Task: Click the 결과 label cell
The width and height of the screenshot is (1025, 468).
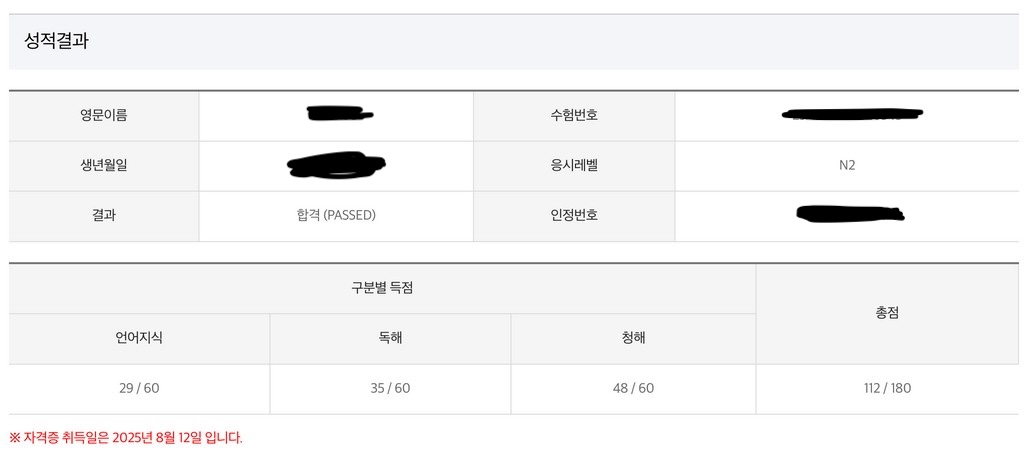Action: click(x=104, y=215)
